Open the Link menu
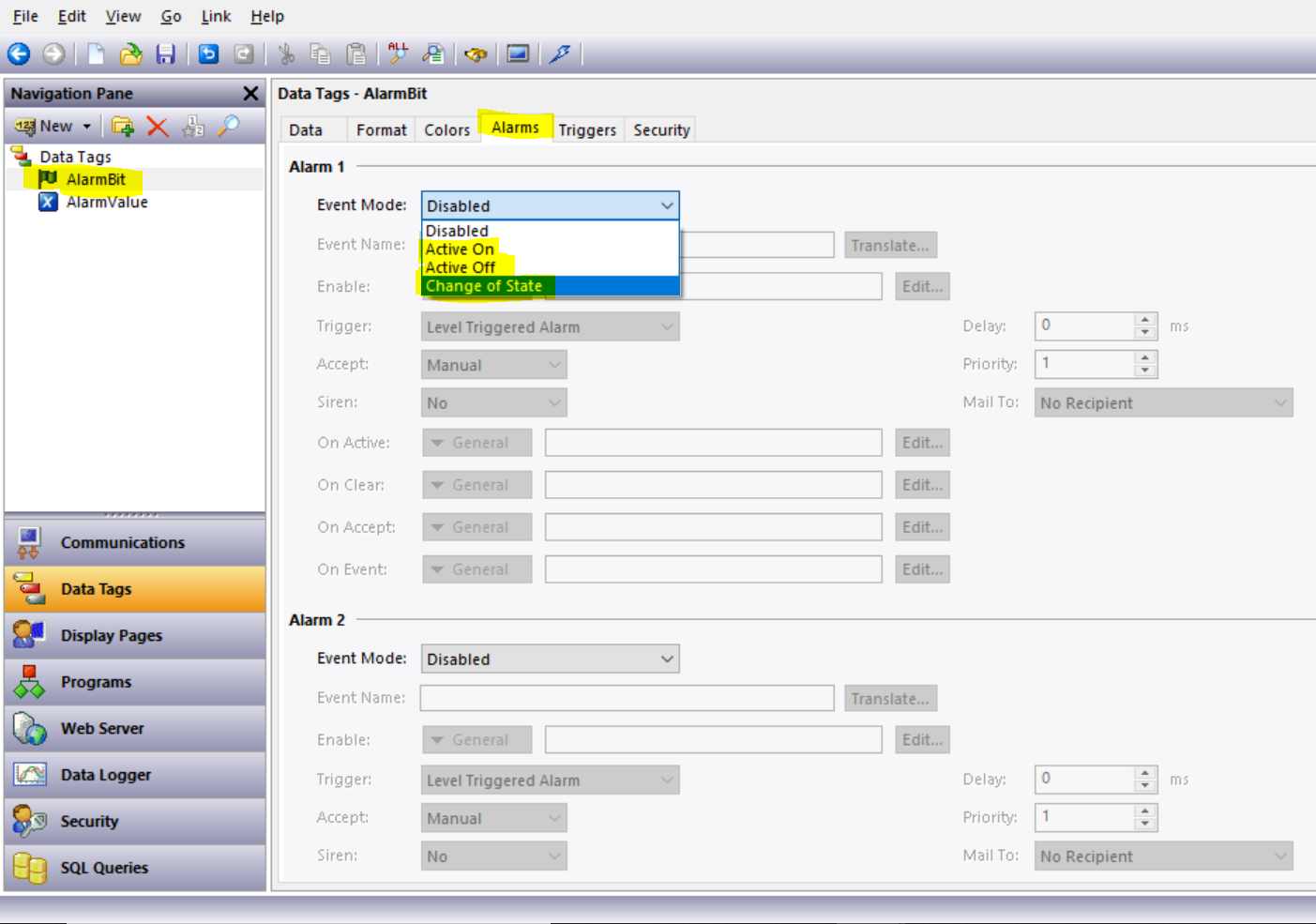 point(216,16)
